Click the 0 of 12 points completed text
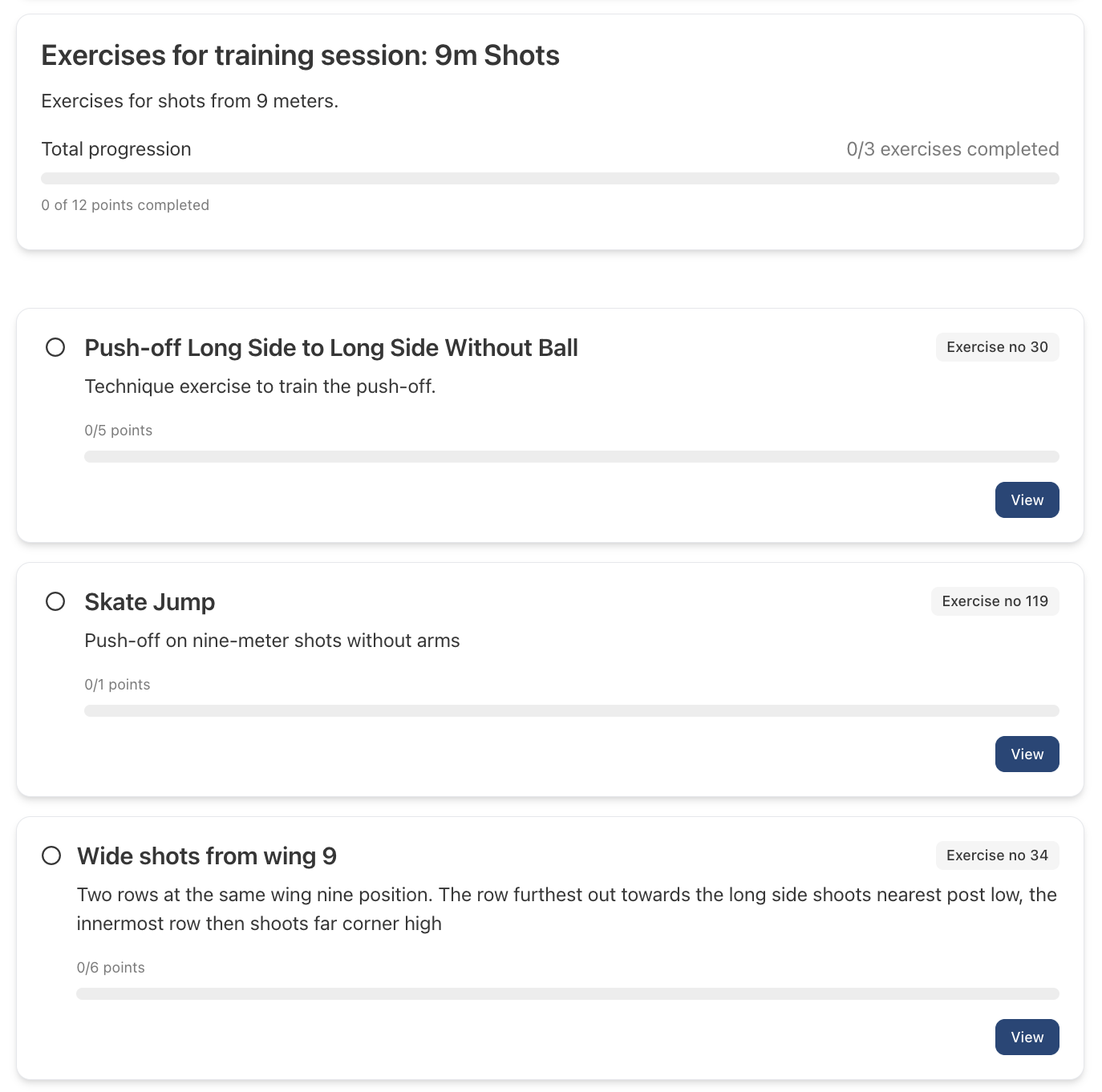Viewport: 1102px width, 1092px height. click(125, 204)
